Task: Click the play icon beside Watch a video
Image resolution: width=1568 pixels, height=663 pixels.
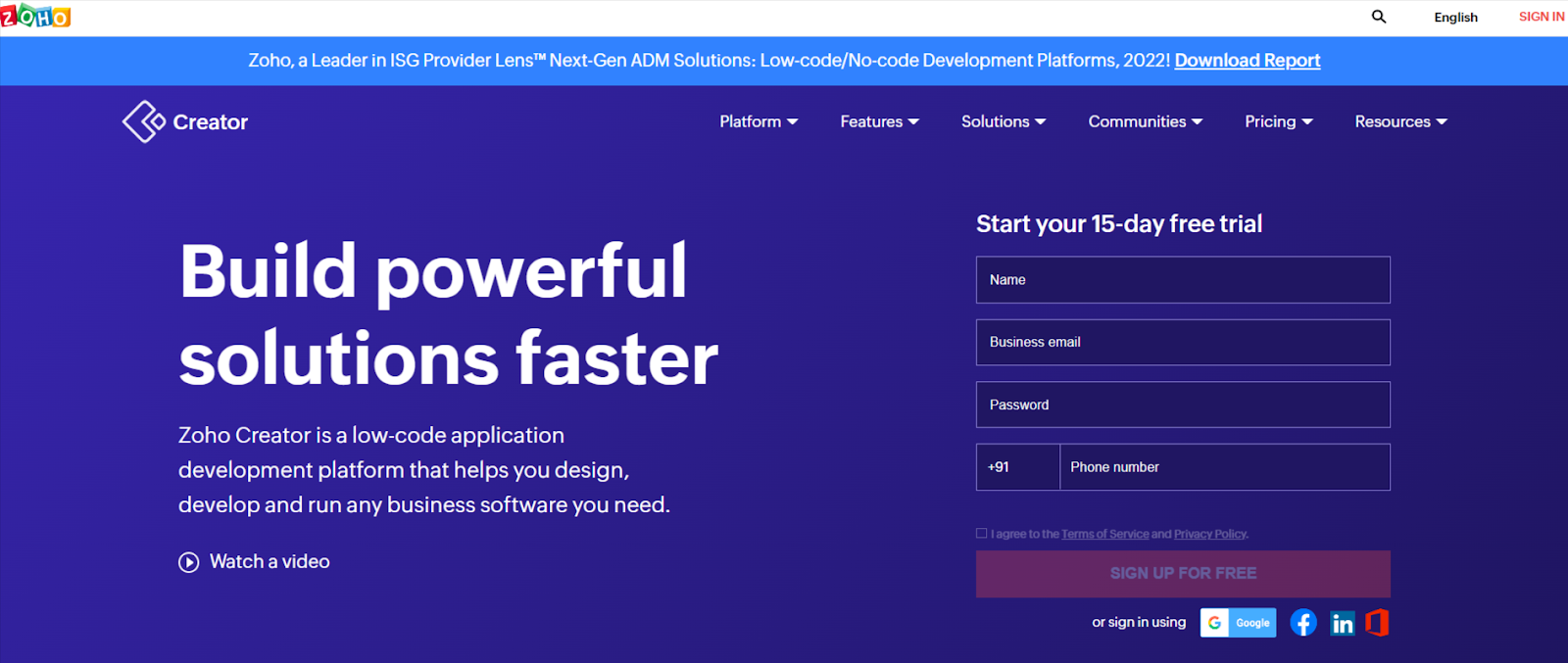Action: click(x=189, y=562)
